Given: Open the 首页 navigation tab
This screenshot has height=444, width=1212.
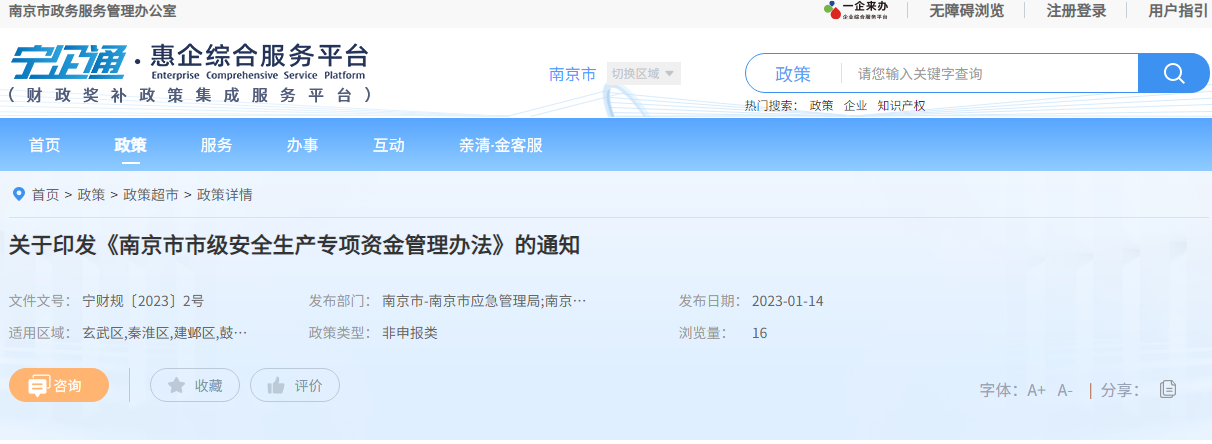Looking at the screenshot, I should 44,145.
